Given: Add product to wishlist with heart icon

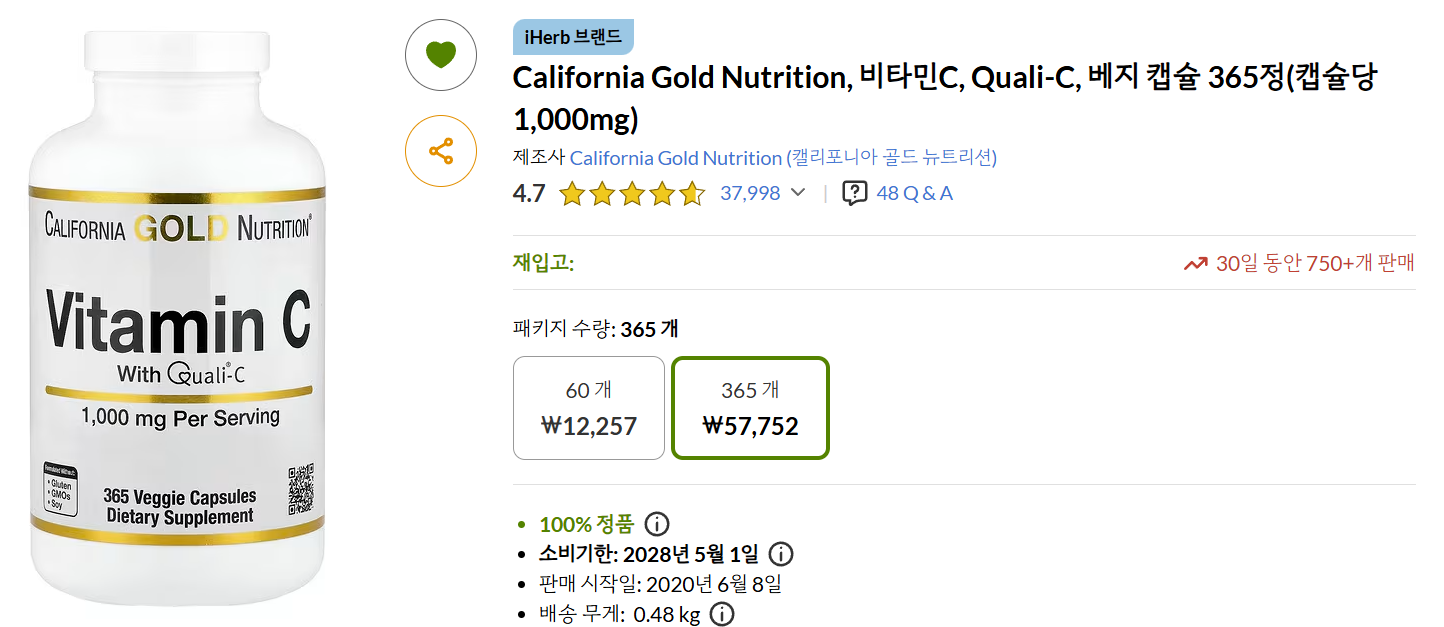Looking at the screenshot, I should 441,55.
